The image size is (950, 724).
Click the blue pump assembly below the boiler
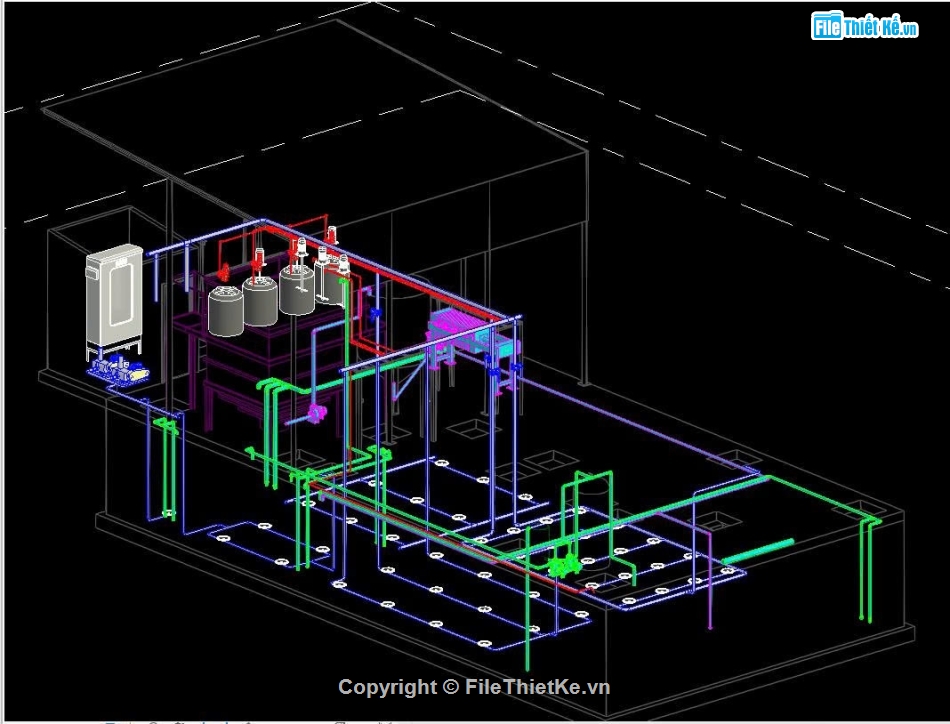tap(118, 368)
